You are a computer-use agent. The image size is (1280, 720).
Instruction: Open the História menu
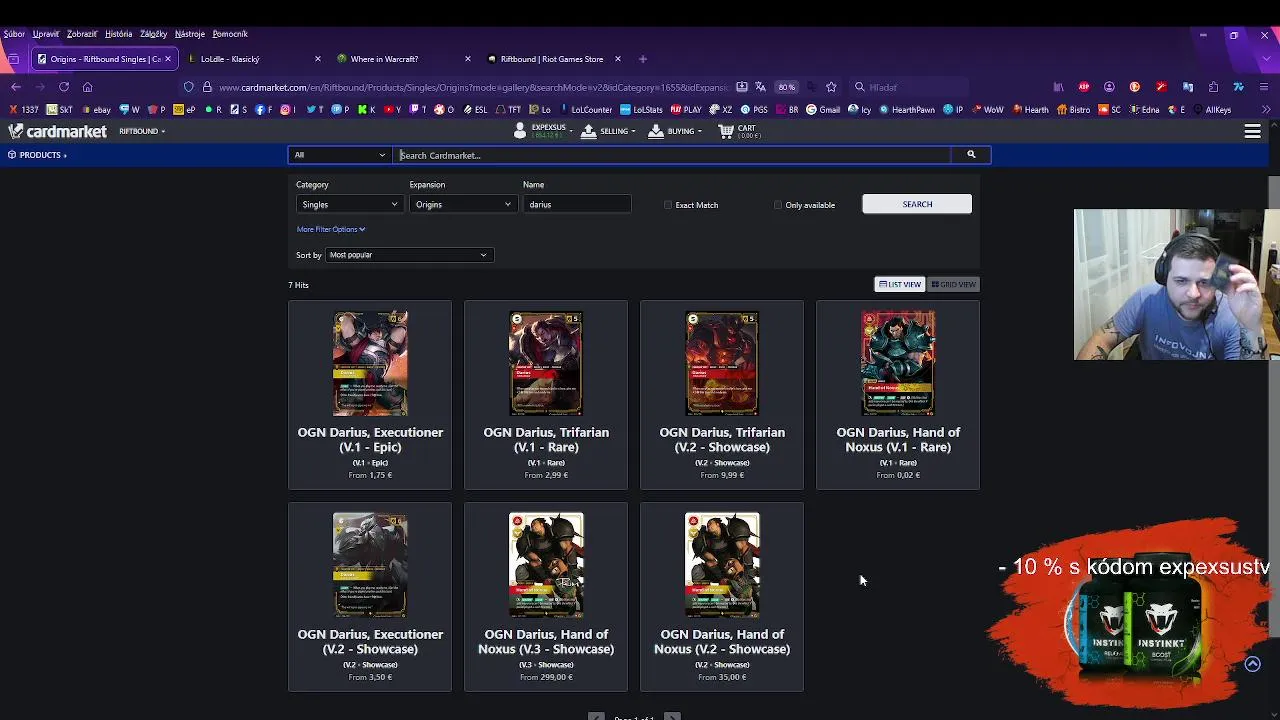[118, 34]
